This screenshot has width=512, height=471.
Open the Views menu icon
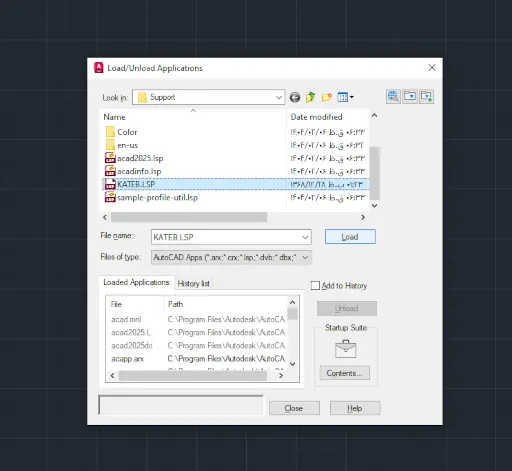[x=345, y=97]
